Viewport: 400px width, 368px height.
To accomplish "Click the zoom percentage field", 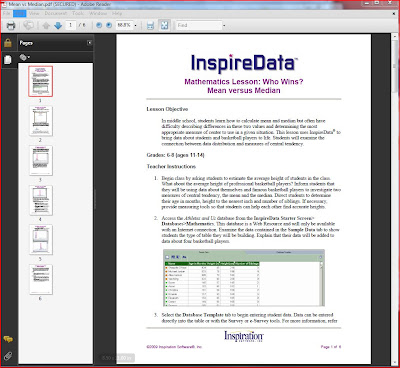I will click(x=124, y=25).
